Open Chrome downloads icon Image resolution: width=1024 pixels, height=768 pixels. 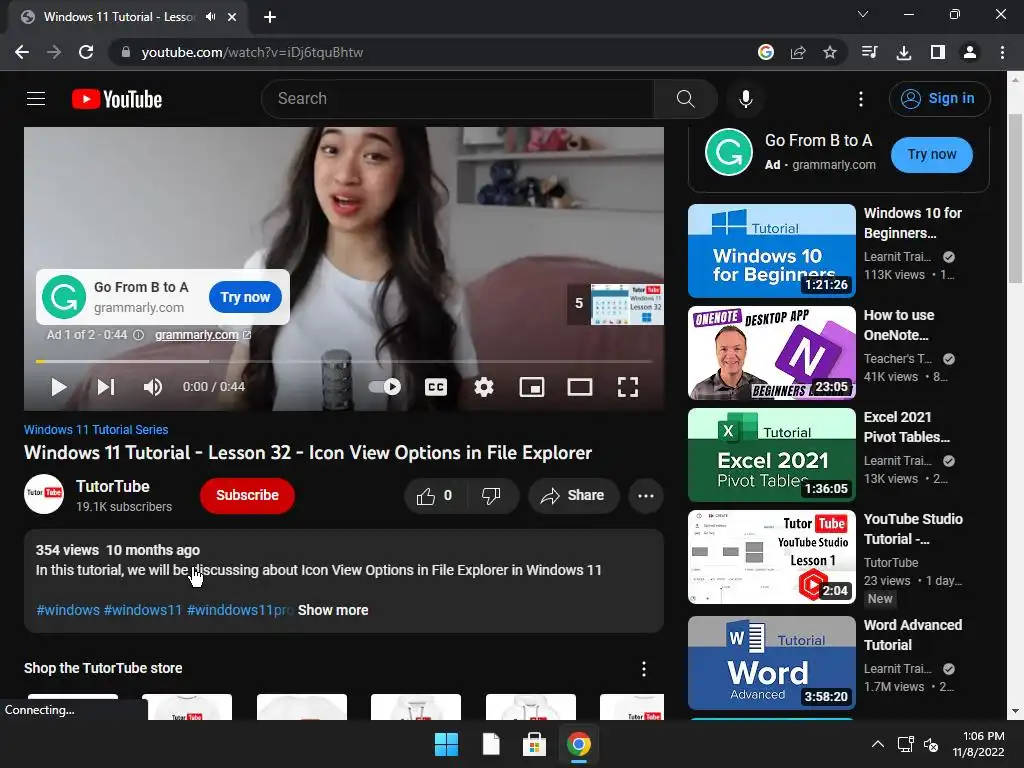(904, 52)
